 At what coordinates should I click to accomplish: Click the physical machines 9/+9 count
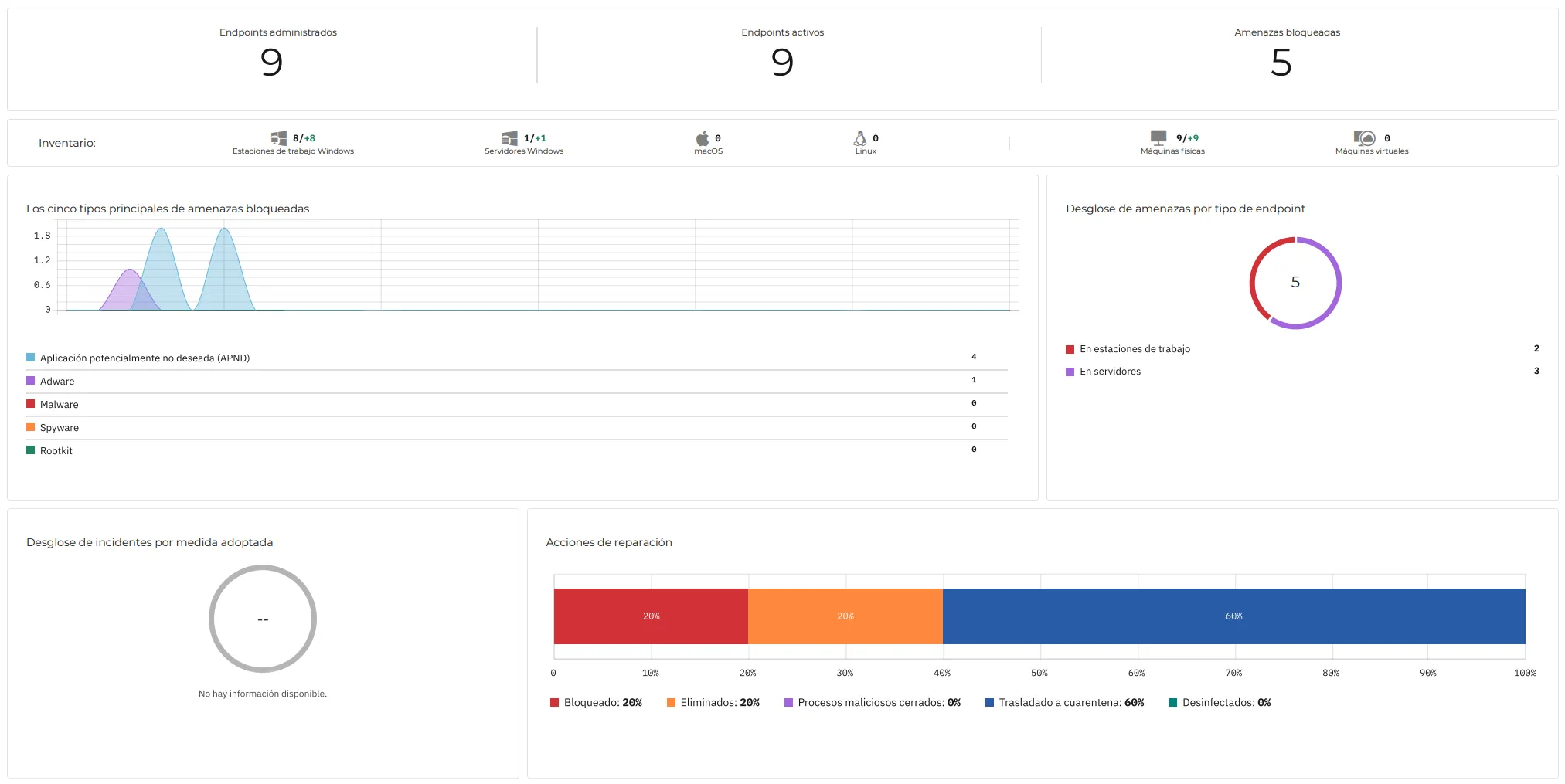[1187, 138]
